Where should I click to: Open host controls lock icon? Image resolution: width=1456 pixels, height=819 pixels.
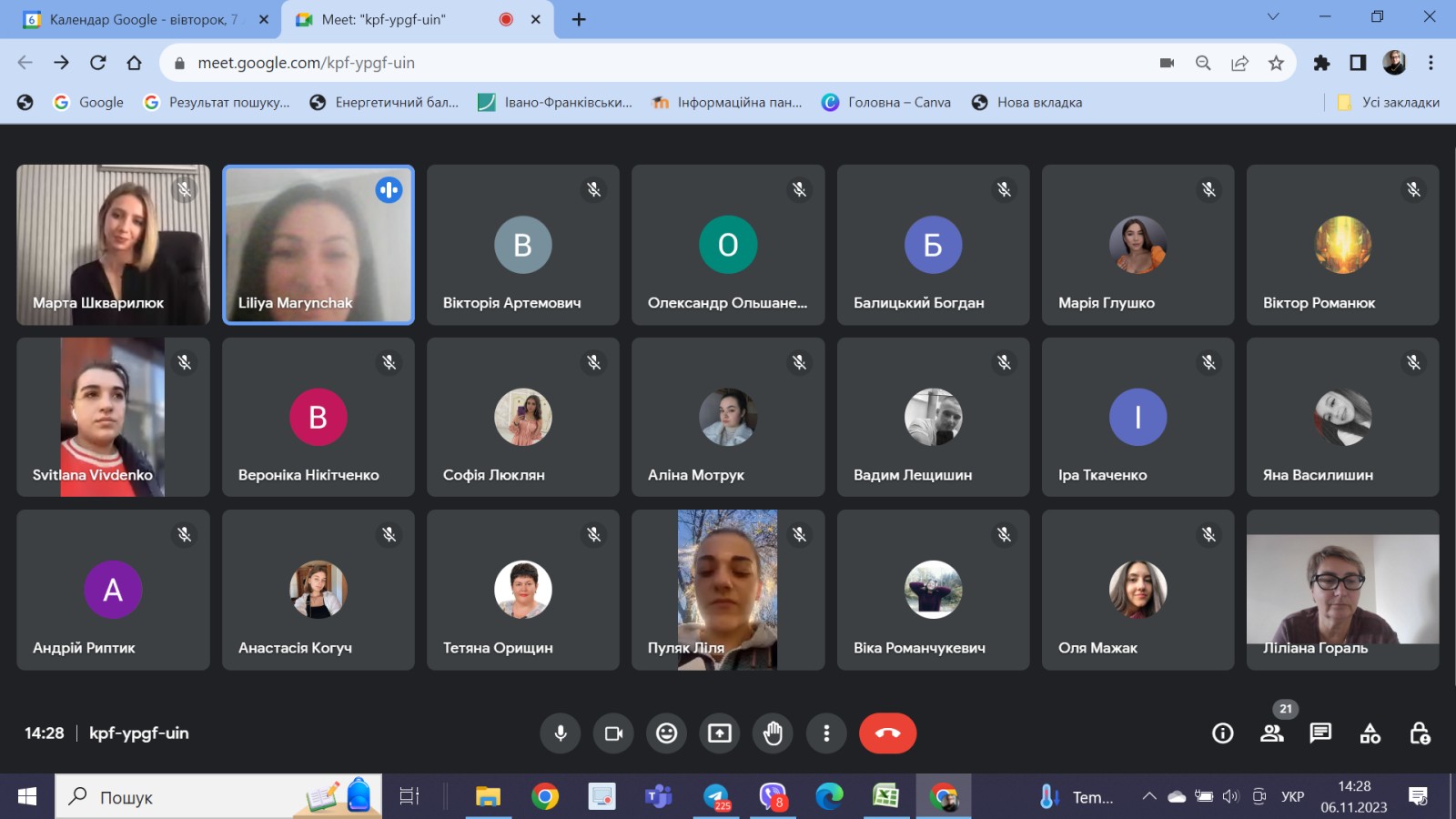tap(1419, 733)
